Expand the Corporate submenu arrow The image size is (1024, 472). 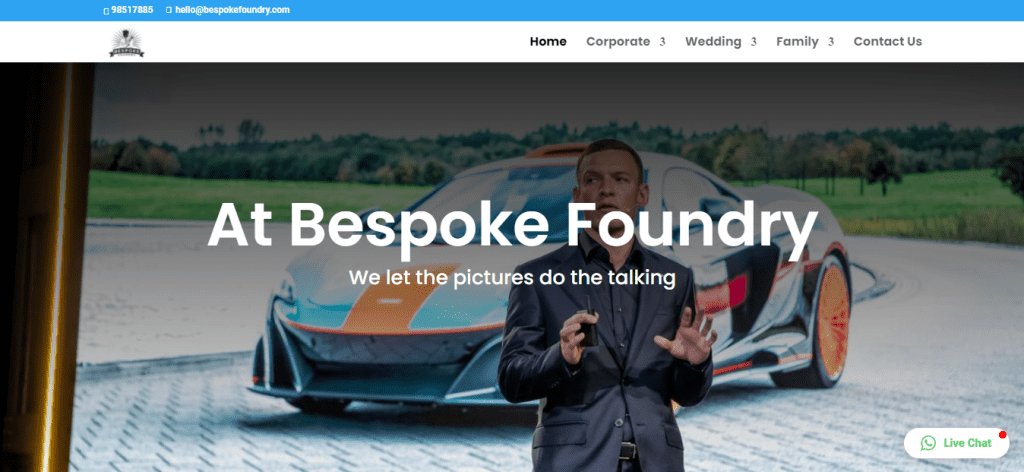662,42
